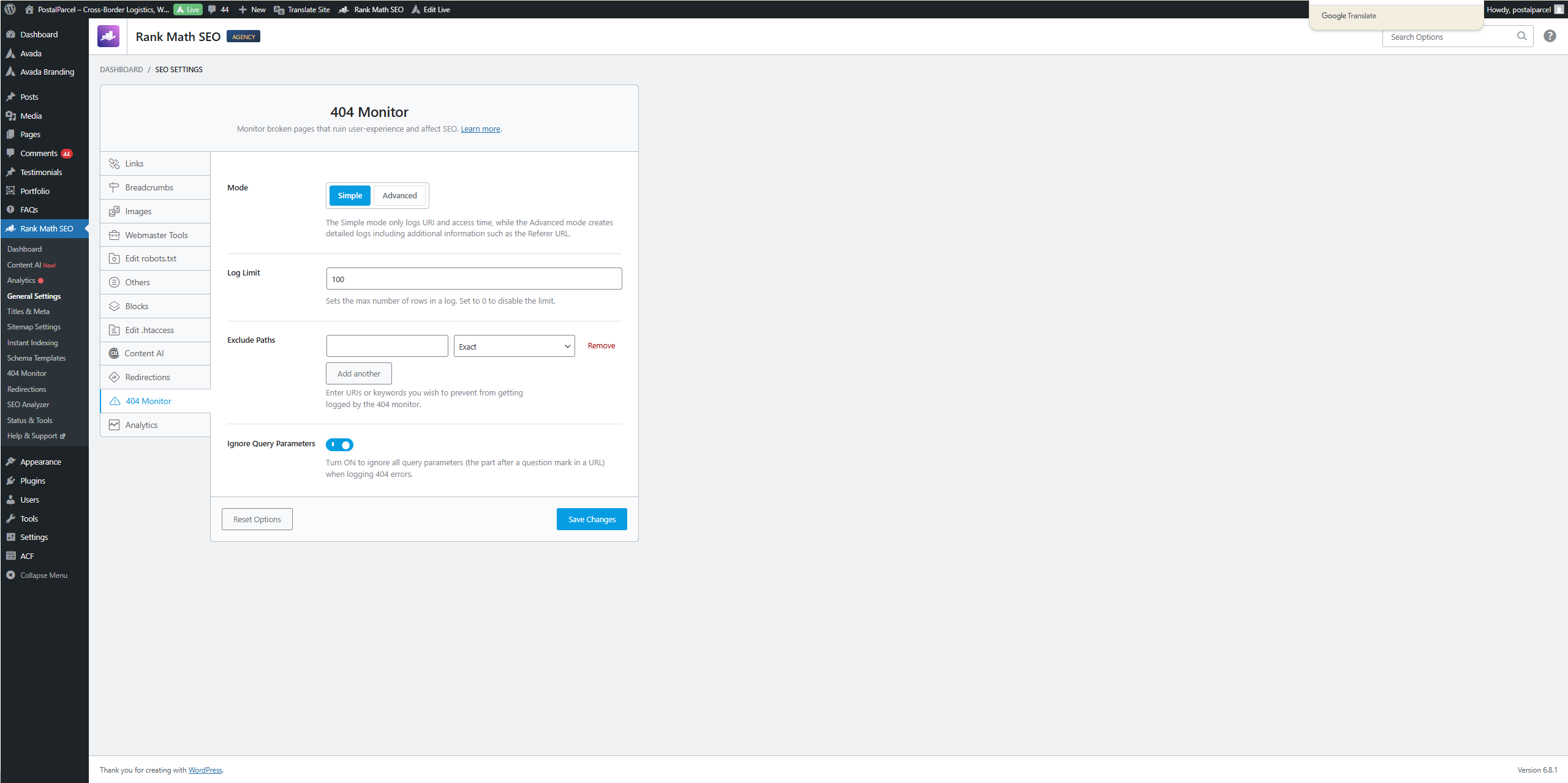Image resolution: width=1568 pixels, height=783 pixels.
Task: Click the Save Changes button
Action: point(591,519)
